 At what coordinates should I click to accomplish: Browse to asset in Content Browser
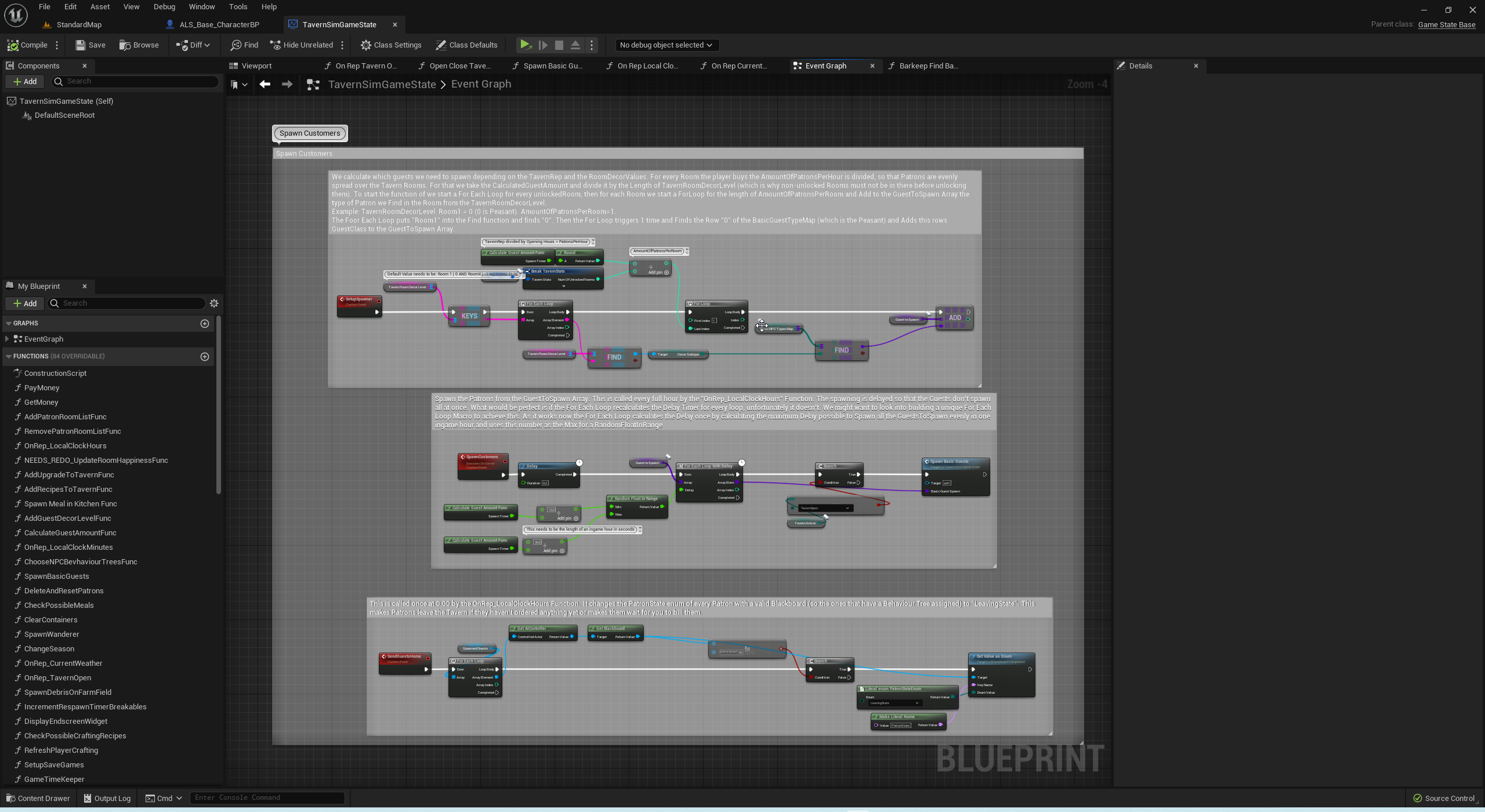139,45
